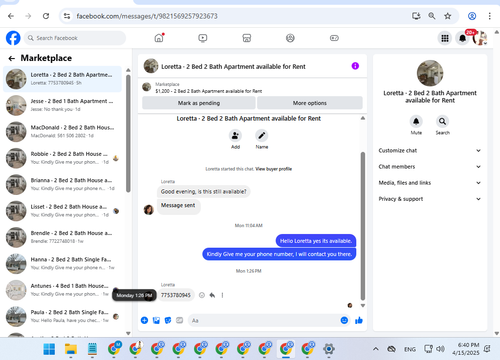Choose a GIF icon
The width and height of the screenshot is (500, 360).
coord(180,320)
